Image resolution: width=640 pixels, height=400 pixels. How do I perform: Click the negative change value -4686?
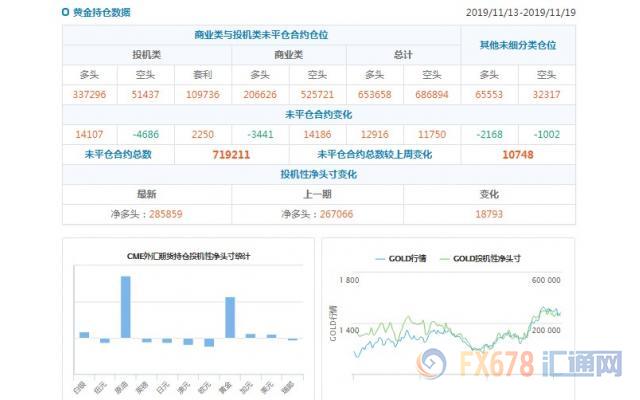(145, 134)
